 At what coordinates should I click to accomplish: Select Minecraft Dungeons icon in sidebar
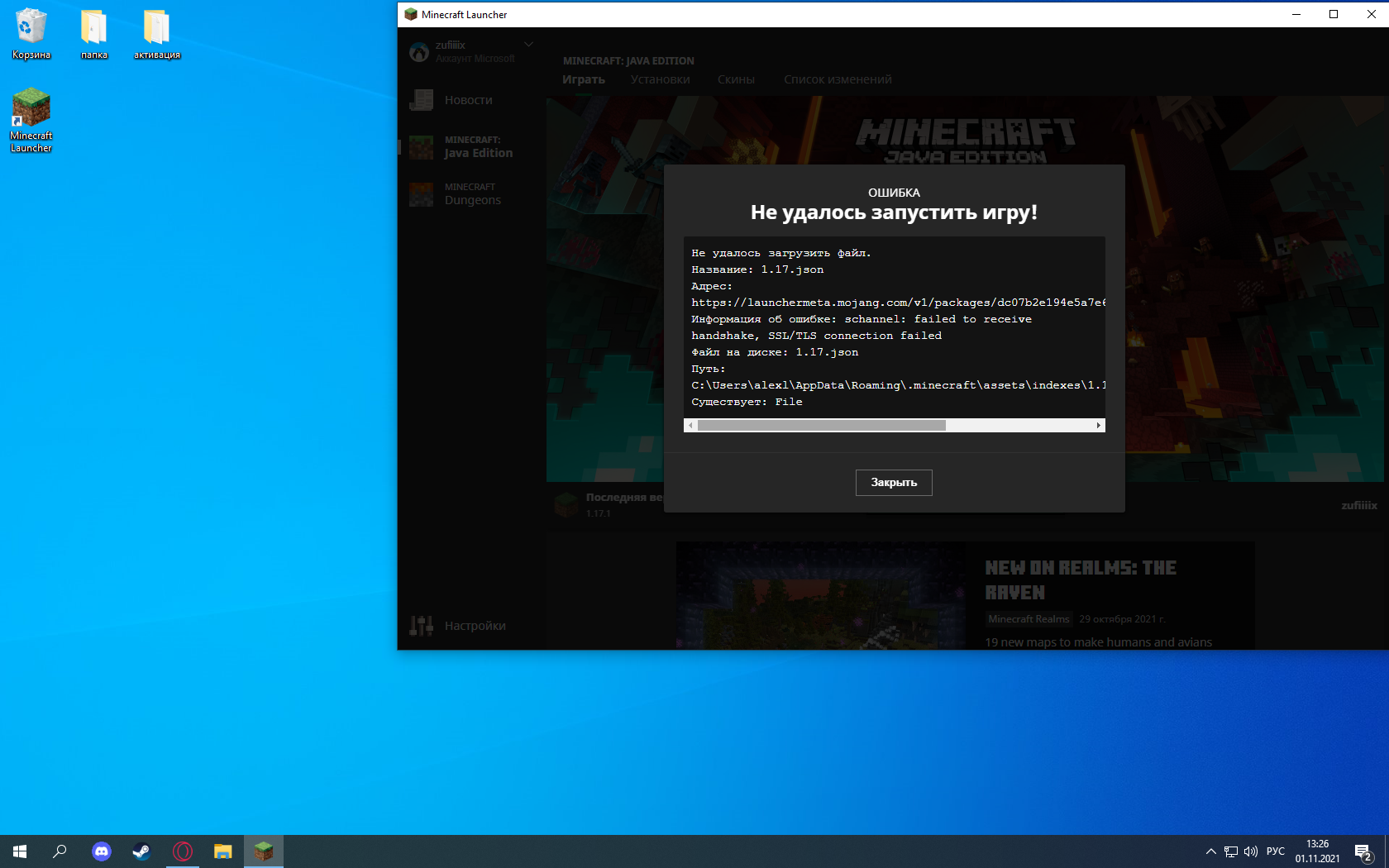pyautogui.click(x=422, y=194)
